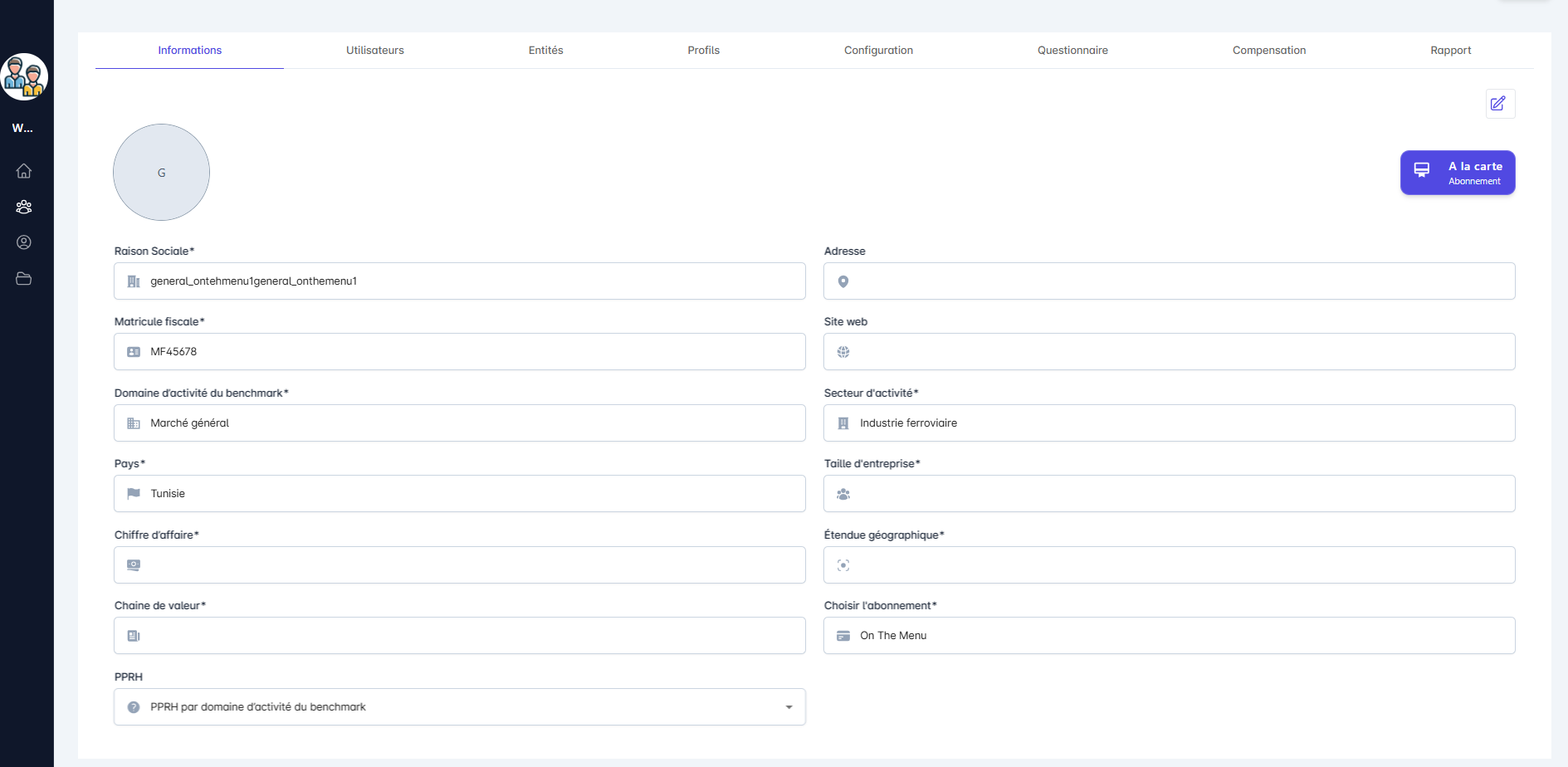This screenshot has height=767, width=1568.
Task: Click the flag icon in Pays field
Action: [x=134, y=494]
